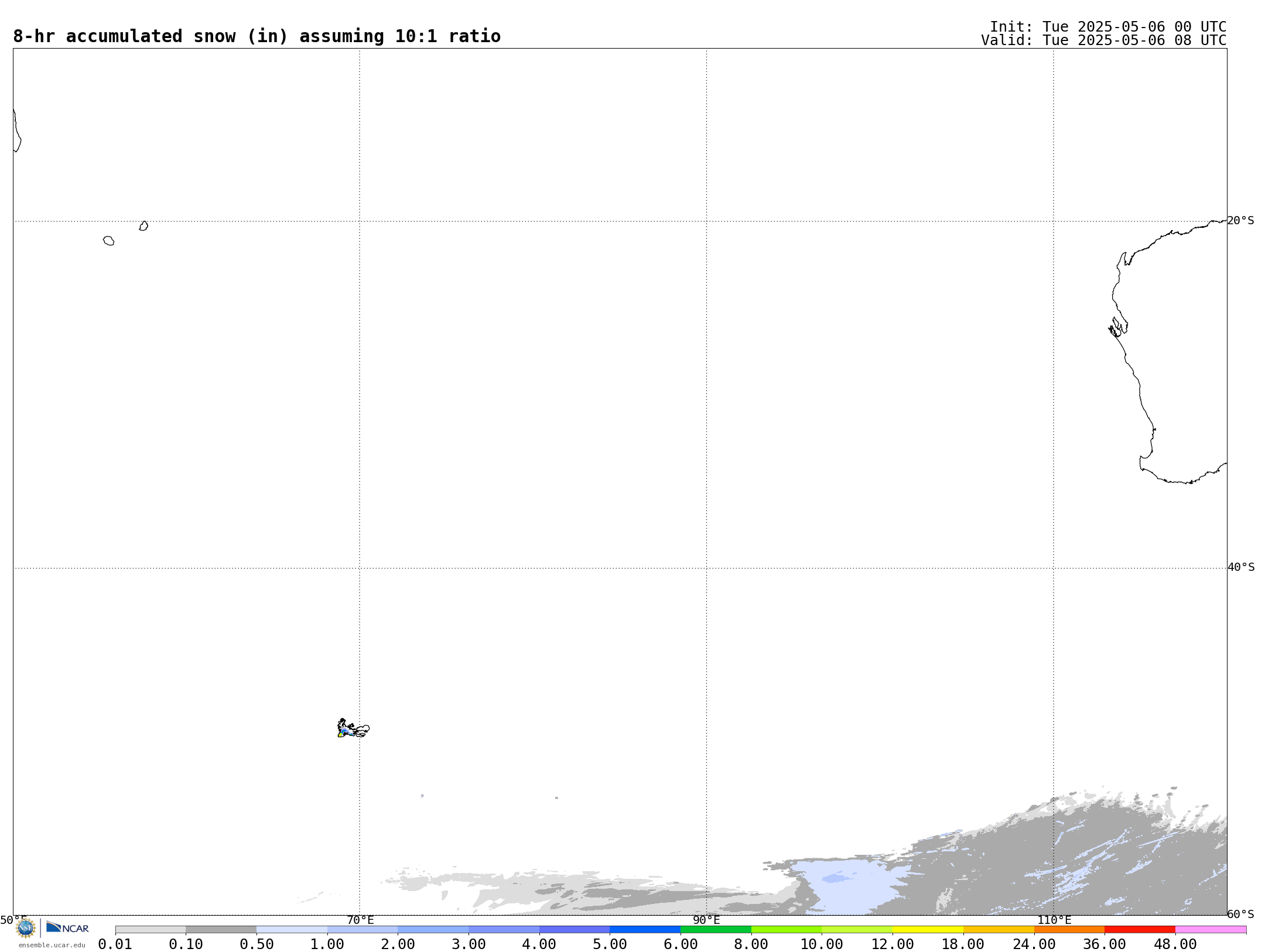The width and height of the screenshot is (1265, 952).
Task: Click the 18.00 colorbar value label
Action: point(963,944)
